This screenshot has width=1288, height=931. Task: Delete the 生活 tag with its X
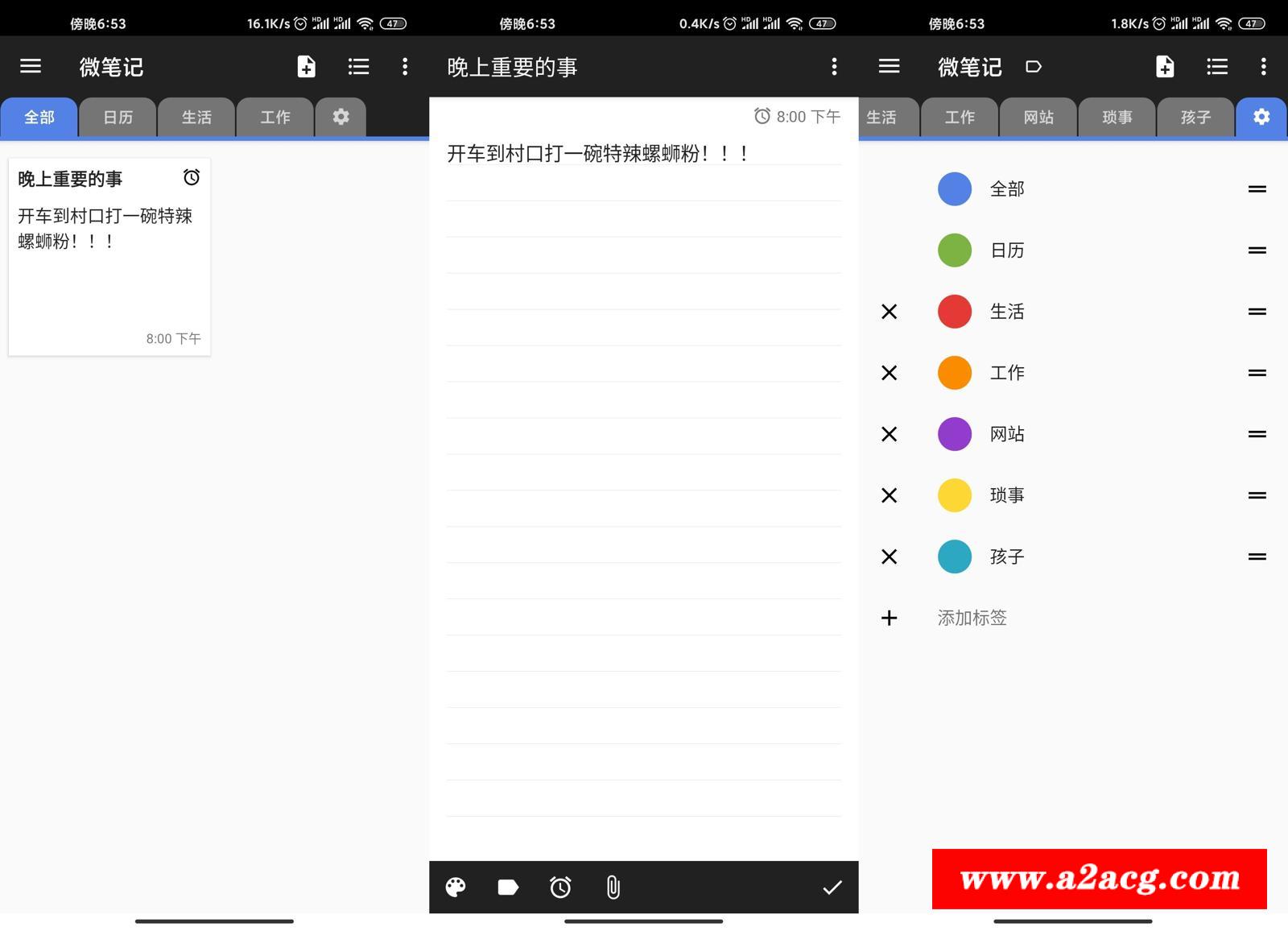[889, 312]
